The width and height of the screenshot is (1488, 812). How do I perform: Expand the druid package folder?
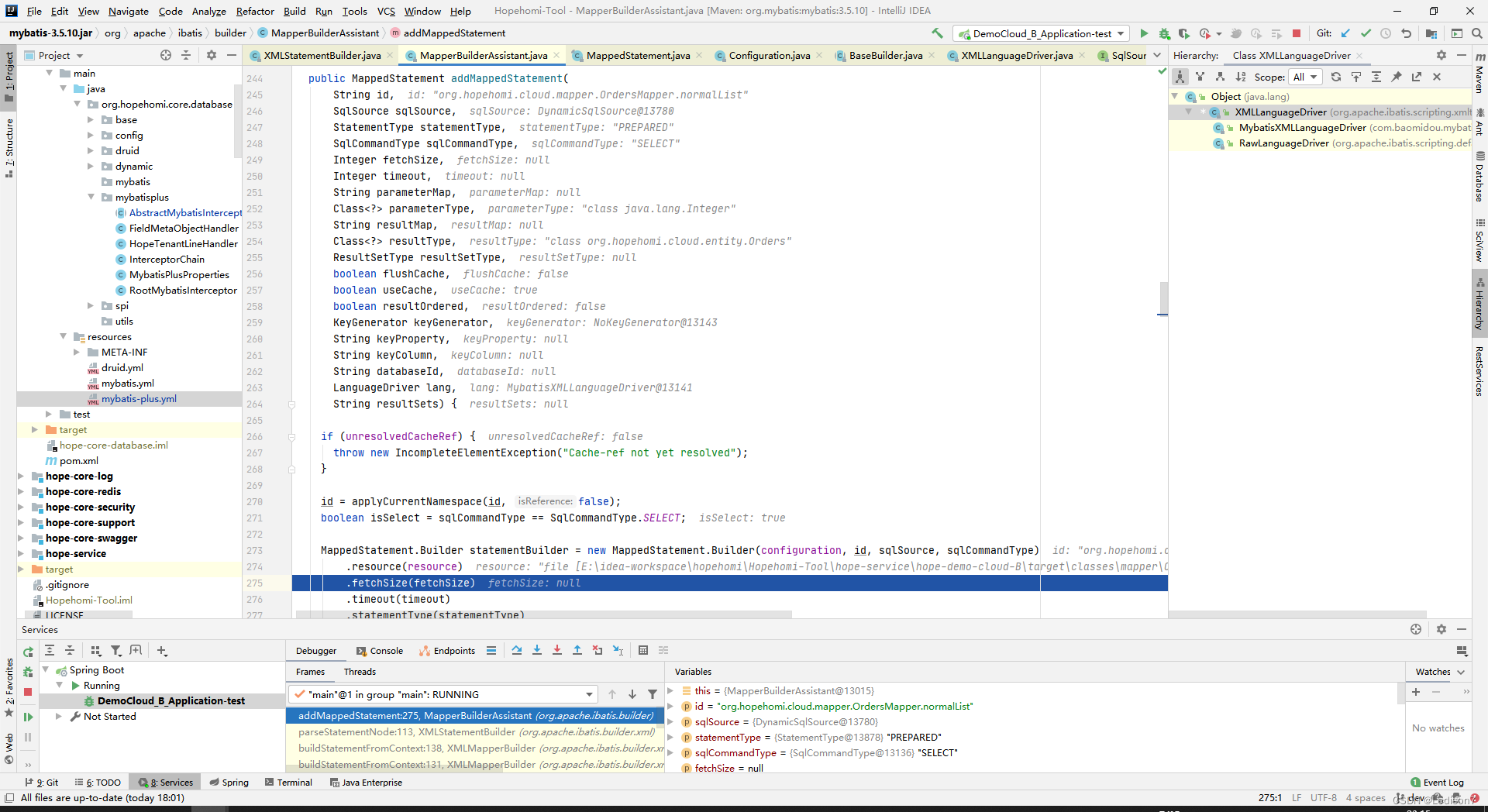click(91, 150)
